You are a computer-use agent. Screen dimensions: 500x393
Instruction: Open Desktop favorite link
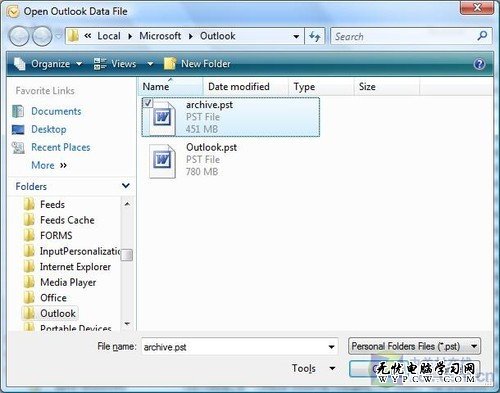pyautogui.click(x=49, y=129)
